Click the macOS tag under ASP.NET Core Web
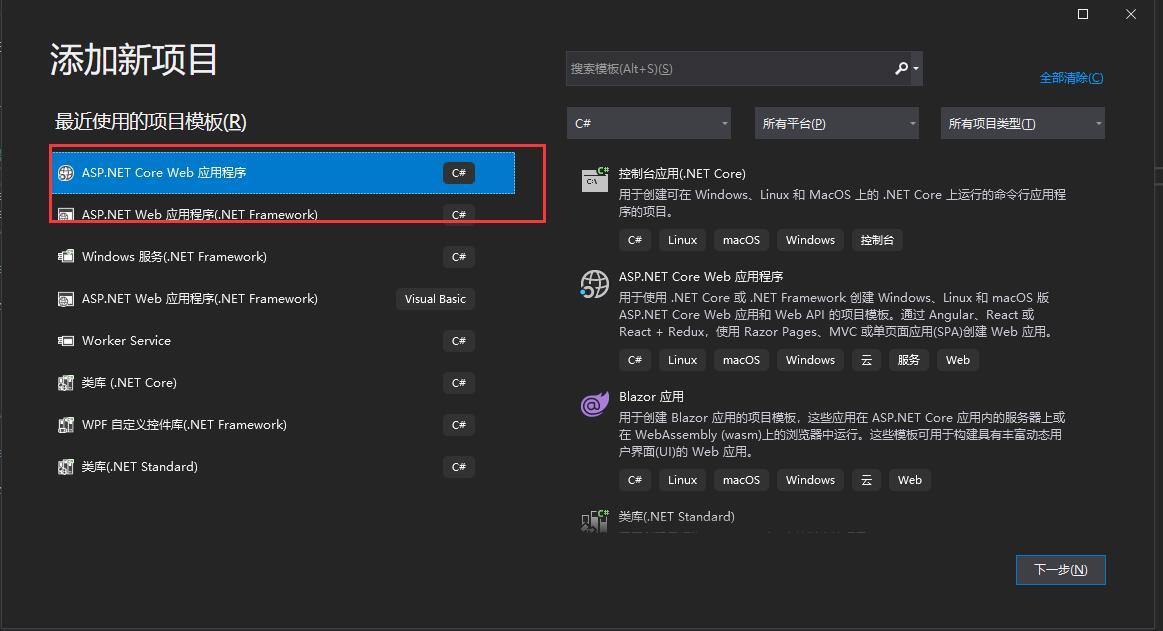1163x631 pixels. coord(742,360)
